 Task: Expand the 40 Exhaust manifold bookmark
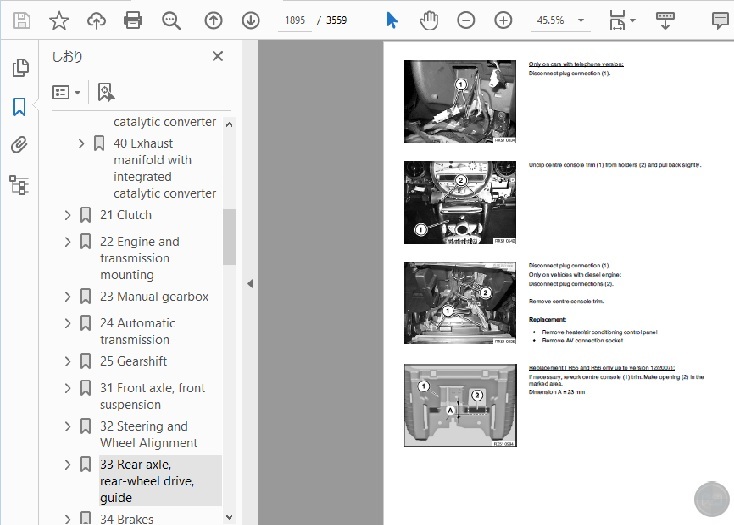tap(81, 143)
